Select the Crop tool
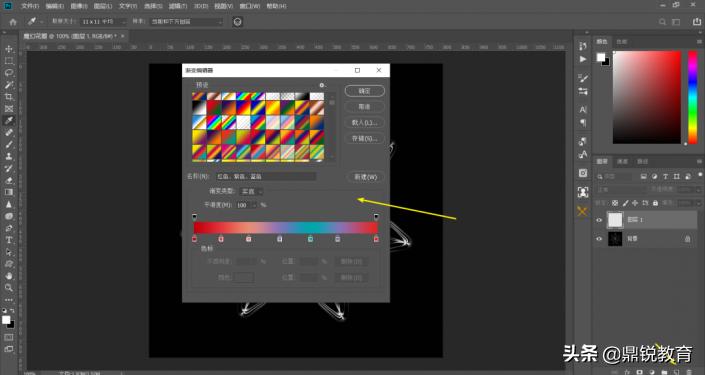The width and height of the screenshot is (705, 375). coord(9,97)
